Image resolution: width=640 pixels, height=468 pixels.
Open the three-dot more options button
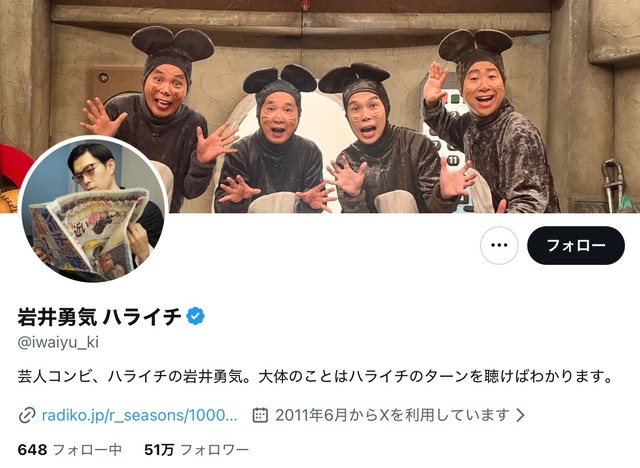(499, 245)
